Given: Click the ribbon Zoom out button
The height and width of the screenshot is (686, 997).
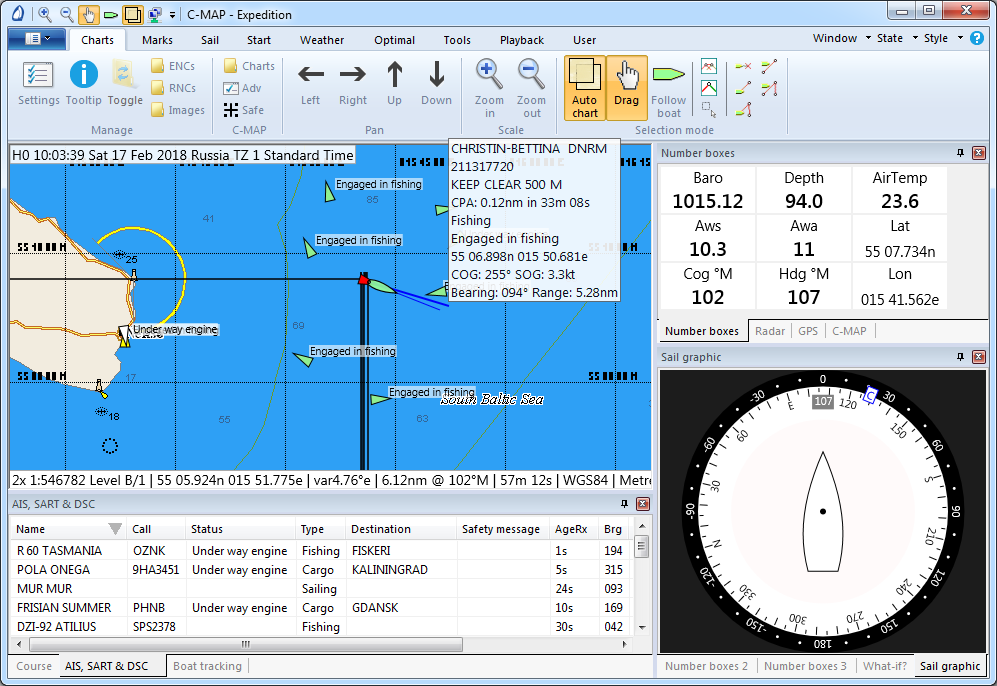Looking at the screenshot, I should (532, 88).
